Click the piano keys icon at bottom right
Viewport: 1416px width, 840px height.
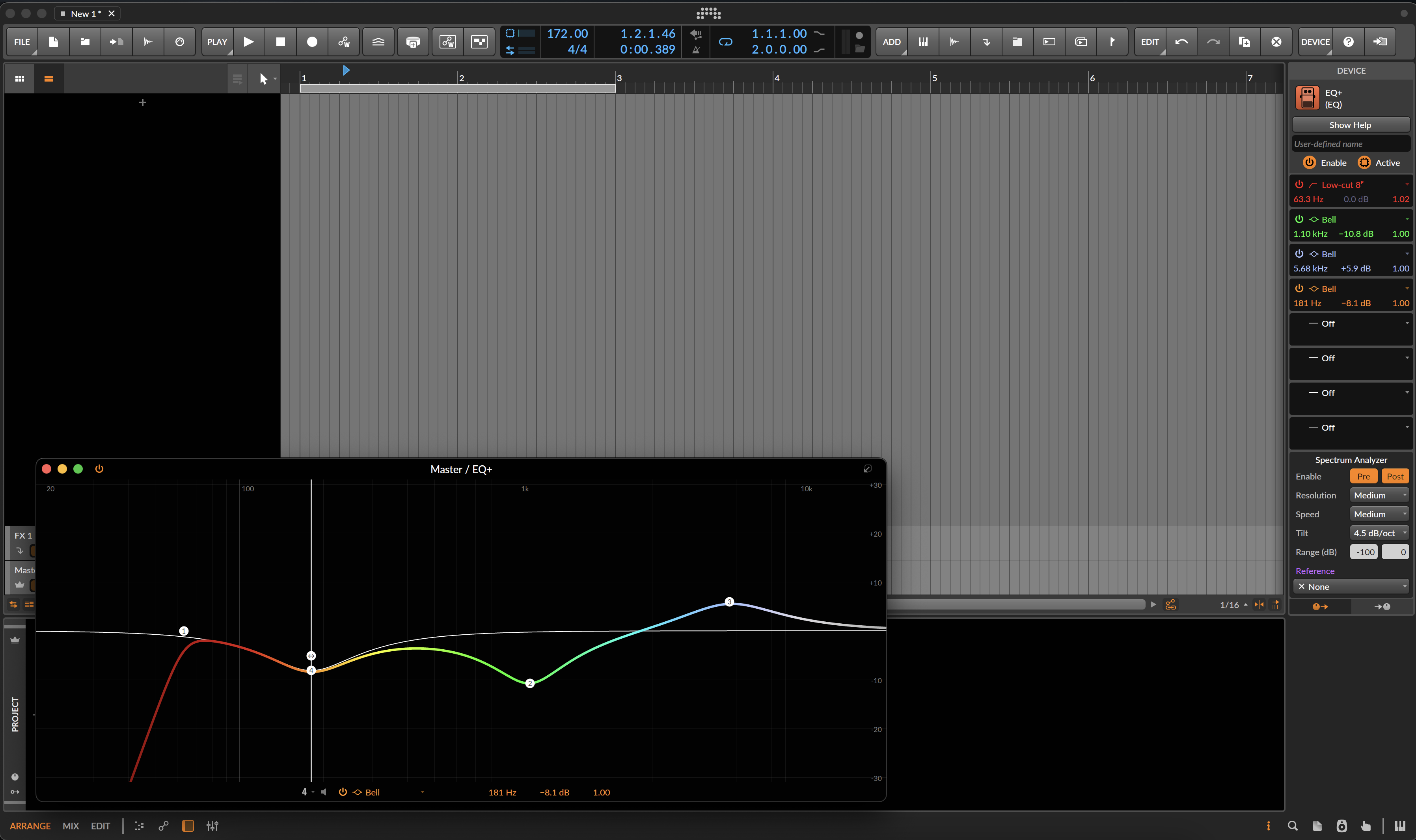point(1399,826)
